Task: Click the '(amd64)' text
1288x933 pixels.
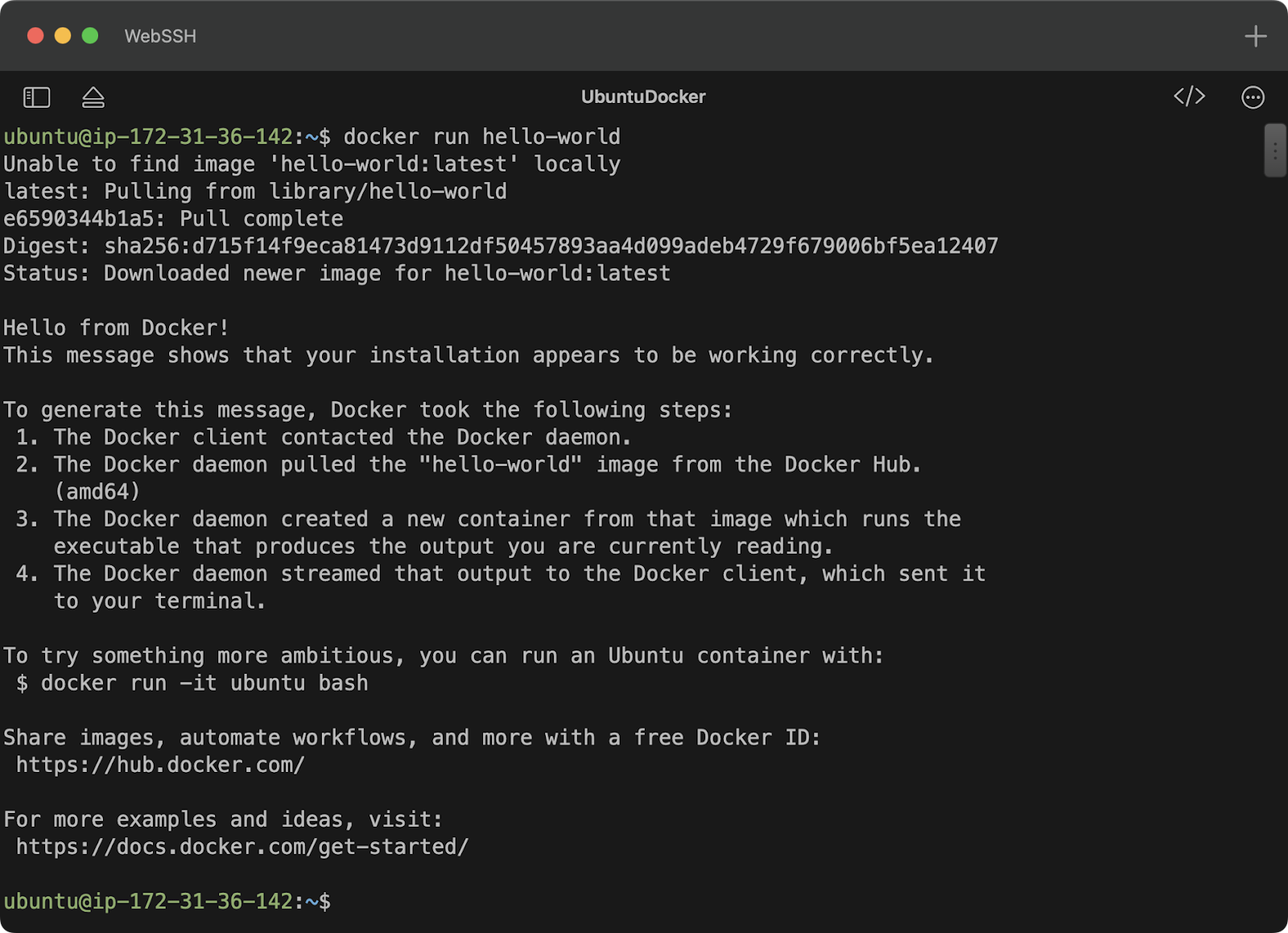Action: (x=97, y=492)
